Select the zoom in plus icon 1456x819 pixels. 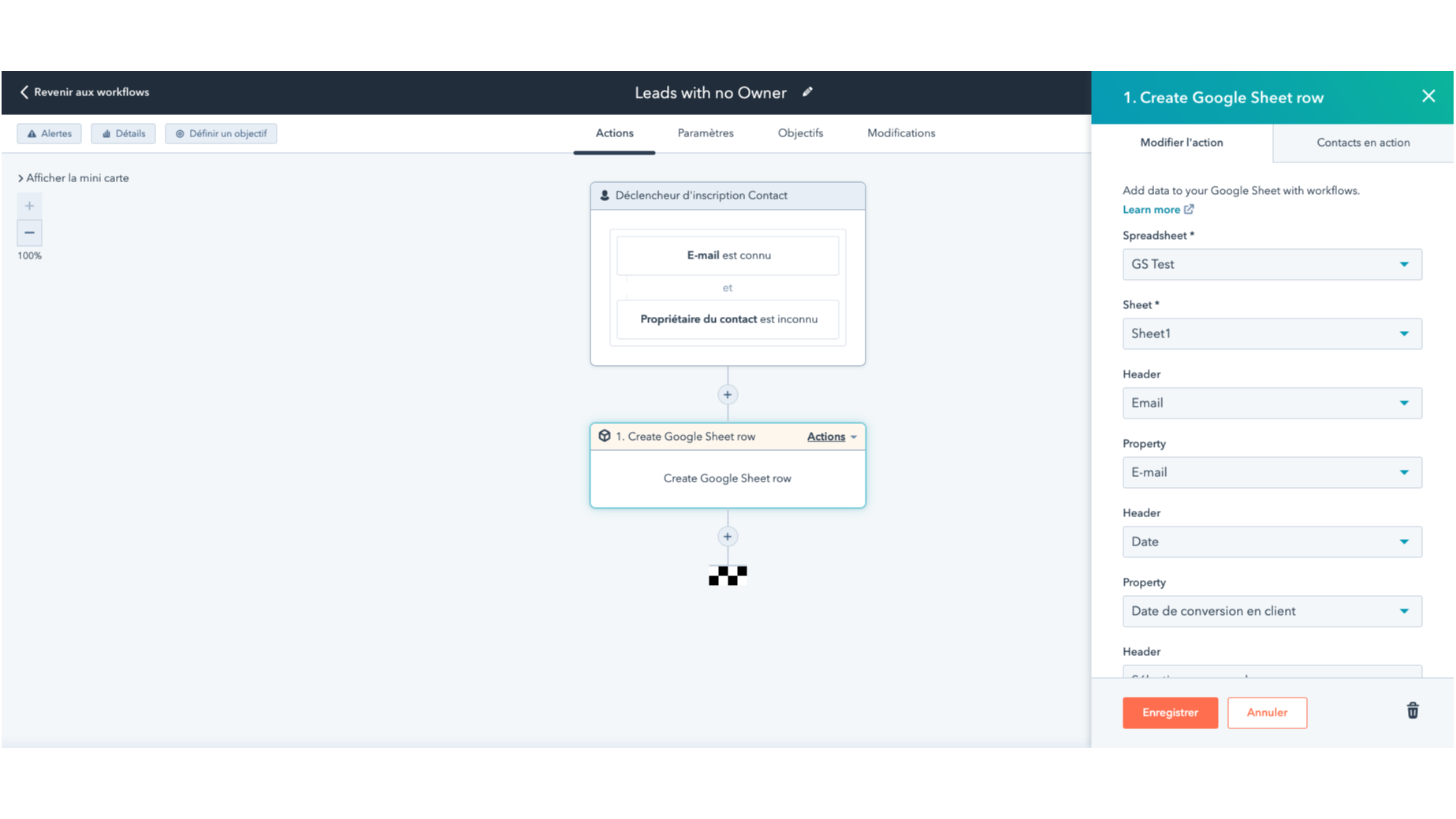point(29,205)
